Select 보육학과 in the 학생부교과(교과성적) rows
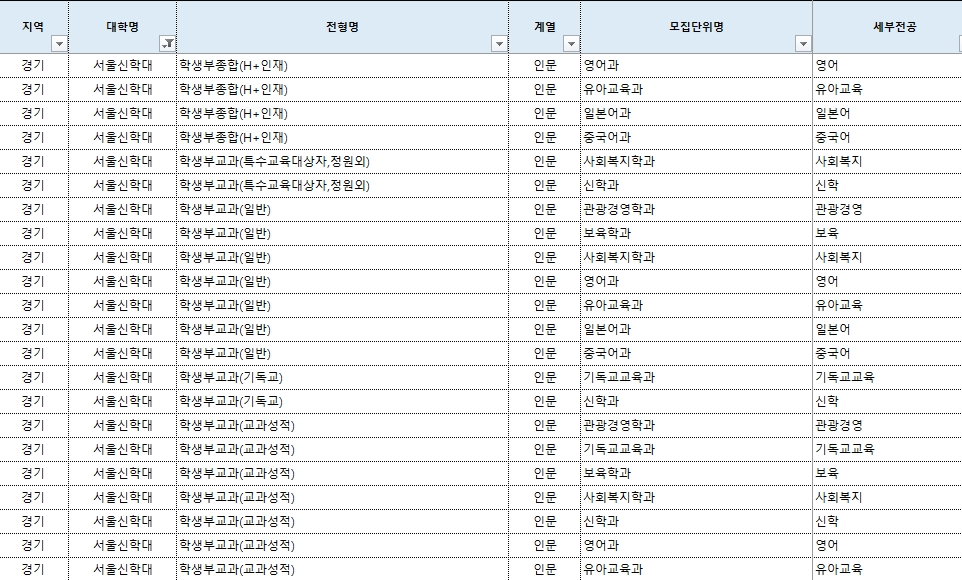The height and width of the screenshot is (580, 962). (607, 473)
